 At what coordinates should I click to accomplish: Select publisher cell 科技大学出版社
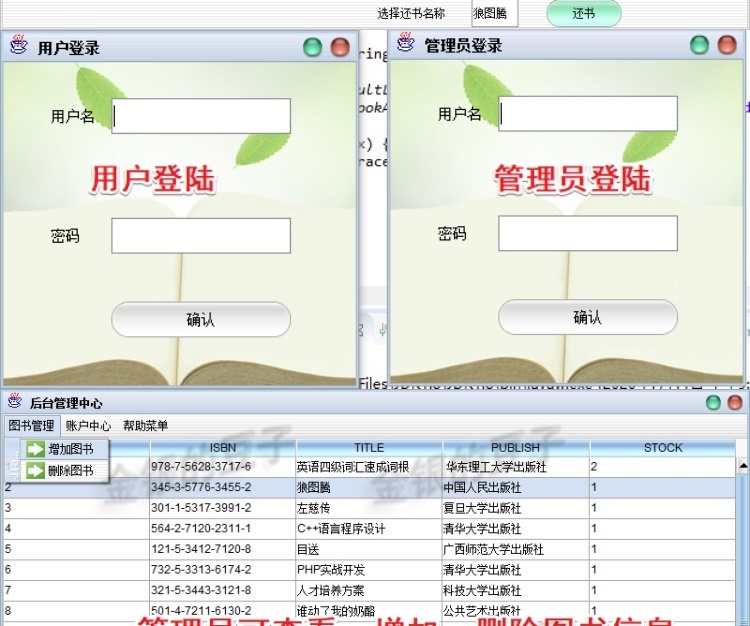click(516, 590)
